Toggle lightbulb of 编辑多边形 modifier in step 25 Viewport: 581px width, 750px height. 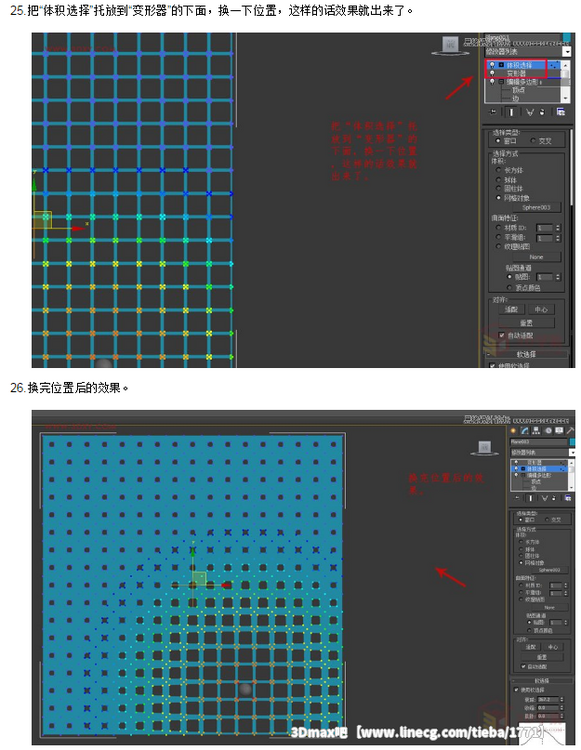tap(492, 82)
